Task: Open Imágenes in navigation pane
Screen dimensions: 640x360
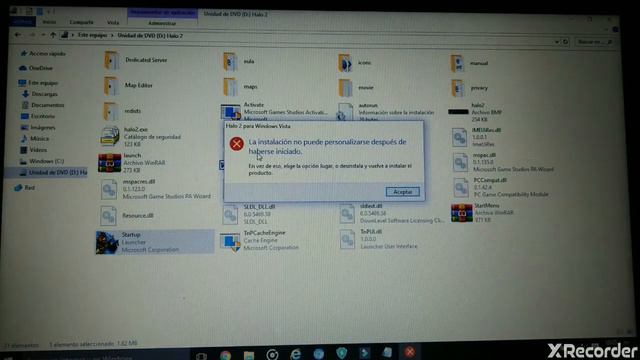Action: (38, 127)
